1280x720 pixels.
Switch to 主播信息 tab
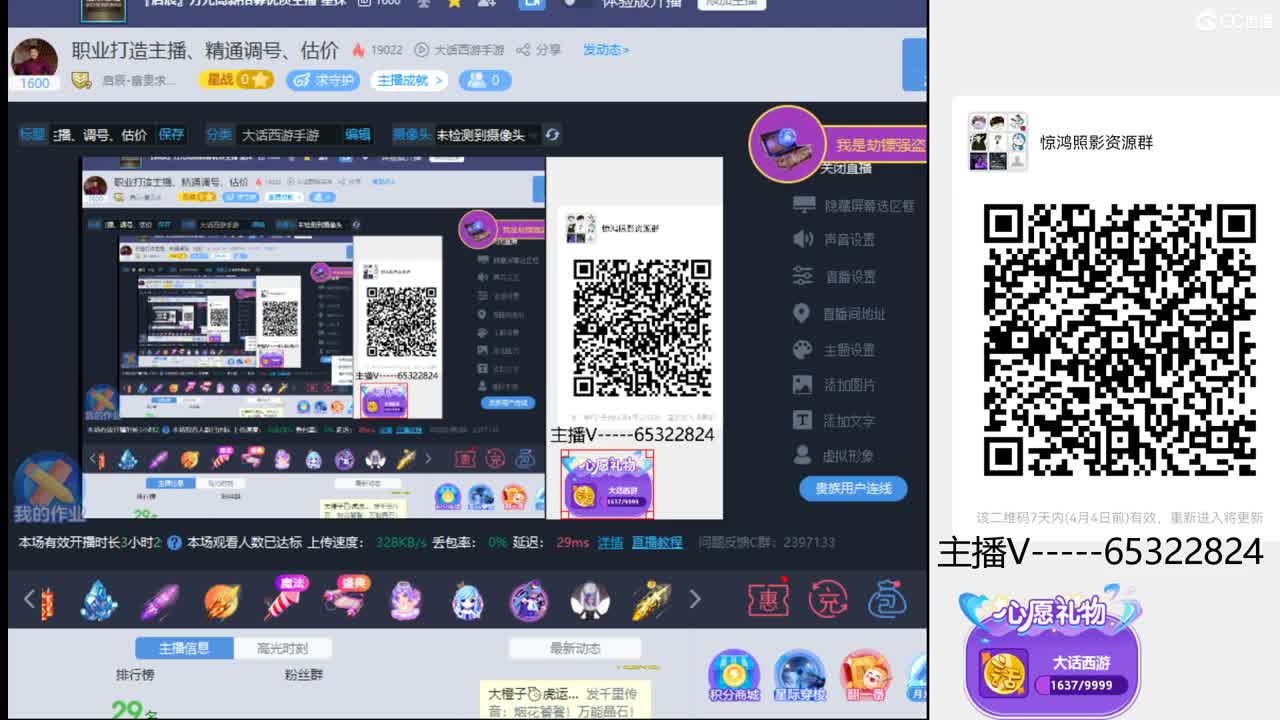pyautogui.click(x=184, y=648)
